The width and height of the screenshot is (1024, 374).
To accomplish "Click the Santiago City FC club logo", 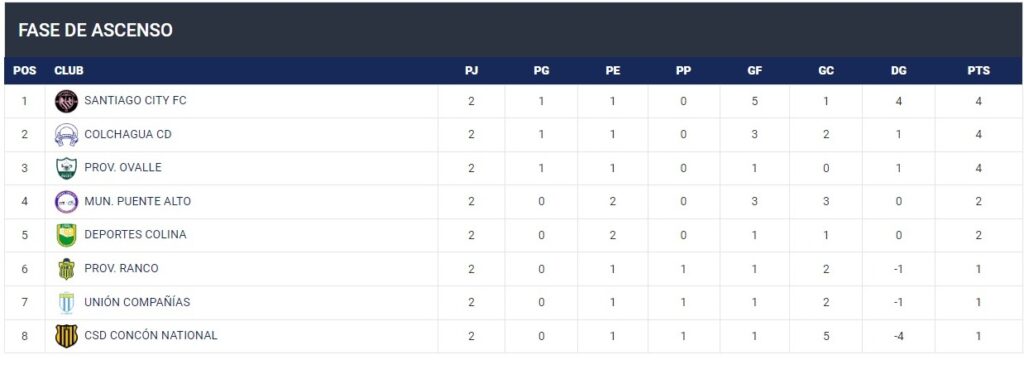I will pyautogui.click(x=66, y=101).
